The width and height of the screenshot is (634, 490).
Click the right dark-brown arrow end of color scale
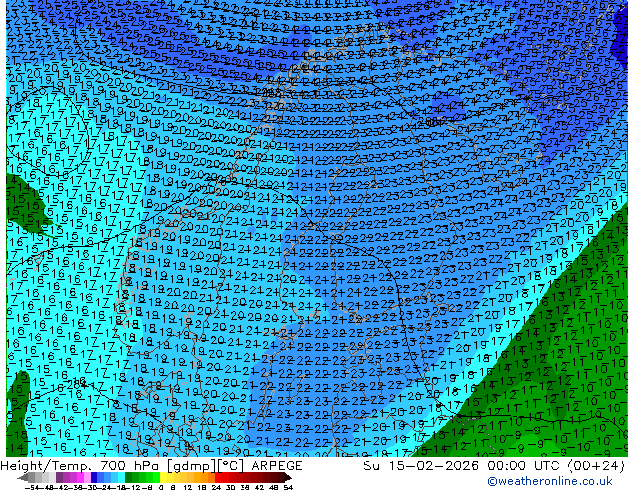[x=288, y=478]
